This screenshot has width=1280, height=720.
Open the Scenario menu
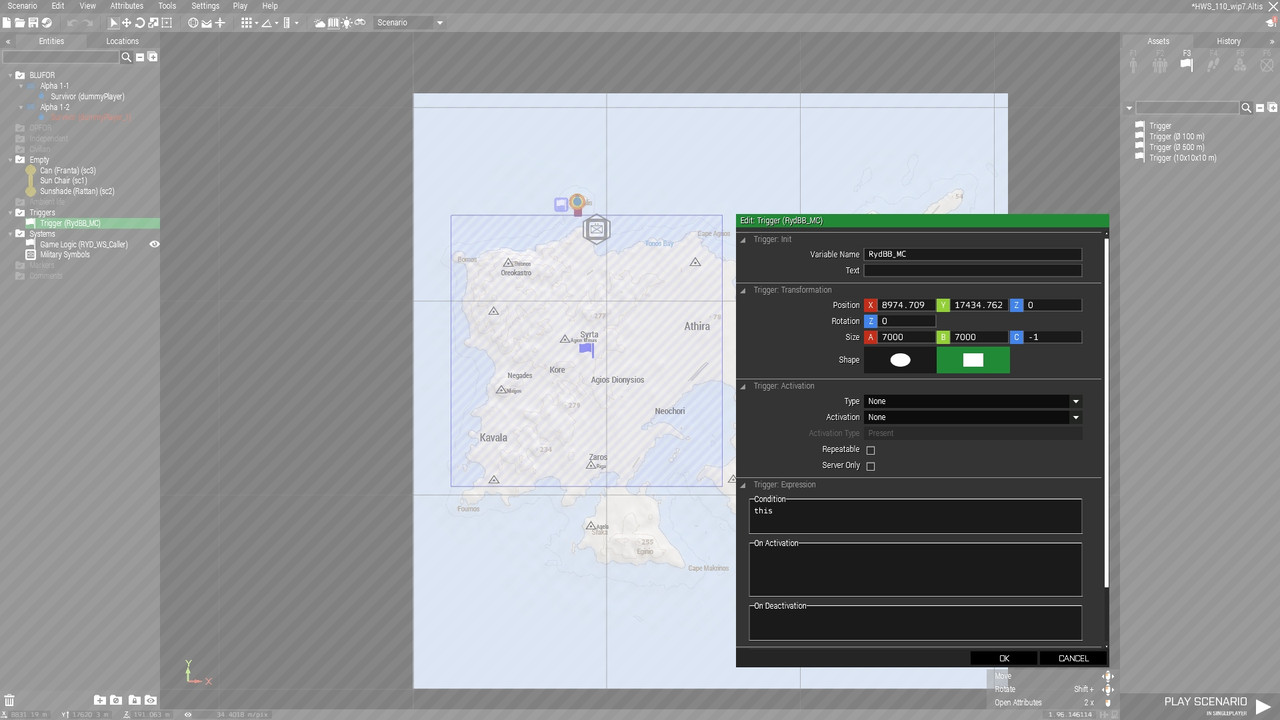click(22, 6)
